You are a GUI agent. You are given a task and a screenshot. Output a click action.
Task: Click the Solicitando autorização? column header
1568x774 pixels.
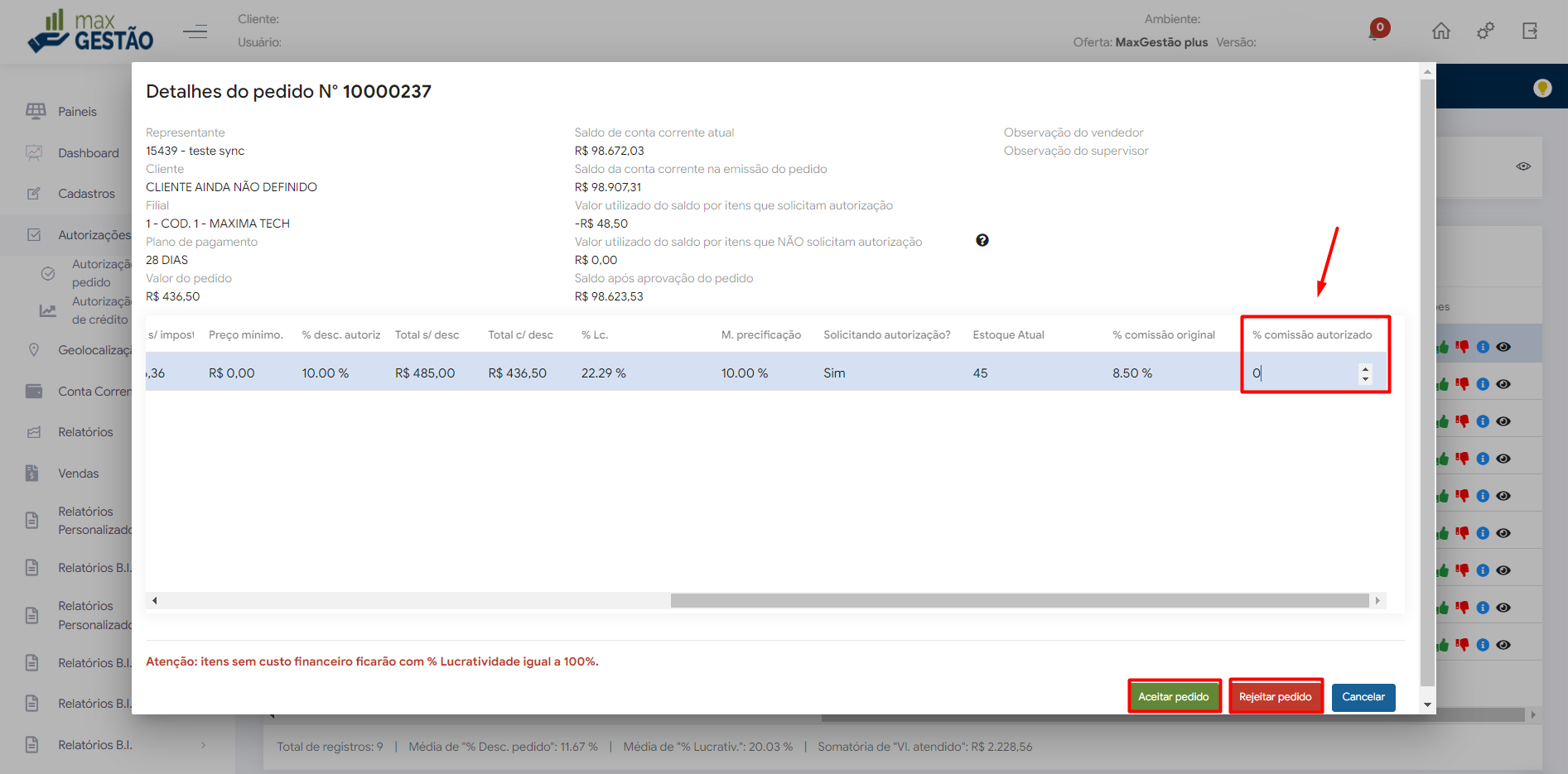(x=887, y=334)
